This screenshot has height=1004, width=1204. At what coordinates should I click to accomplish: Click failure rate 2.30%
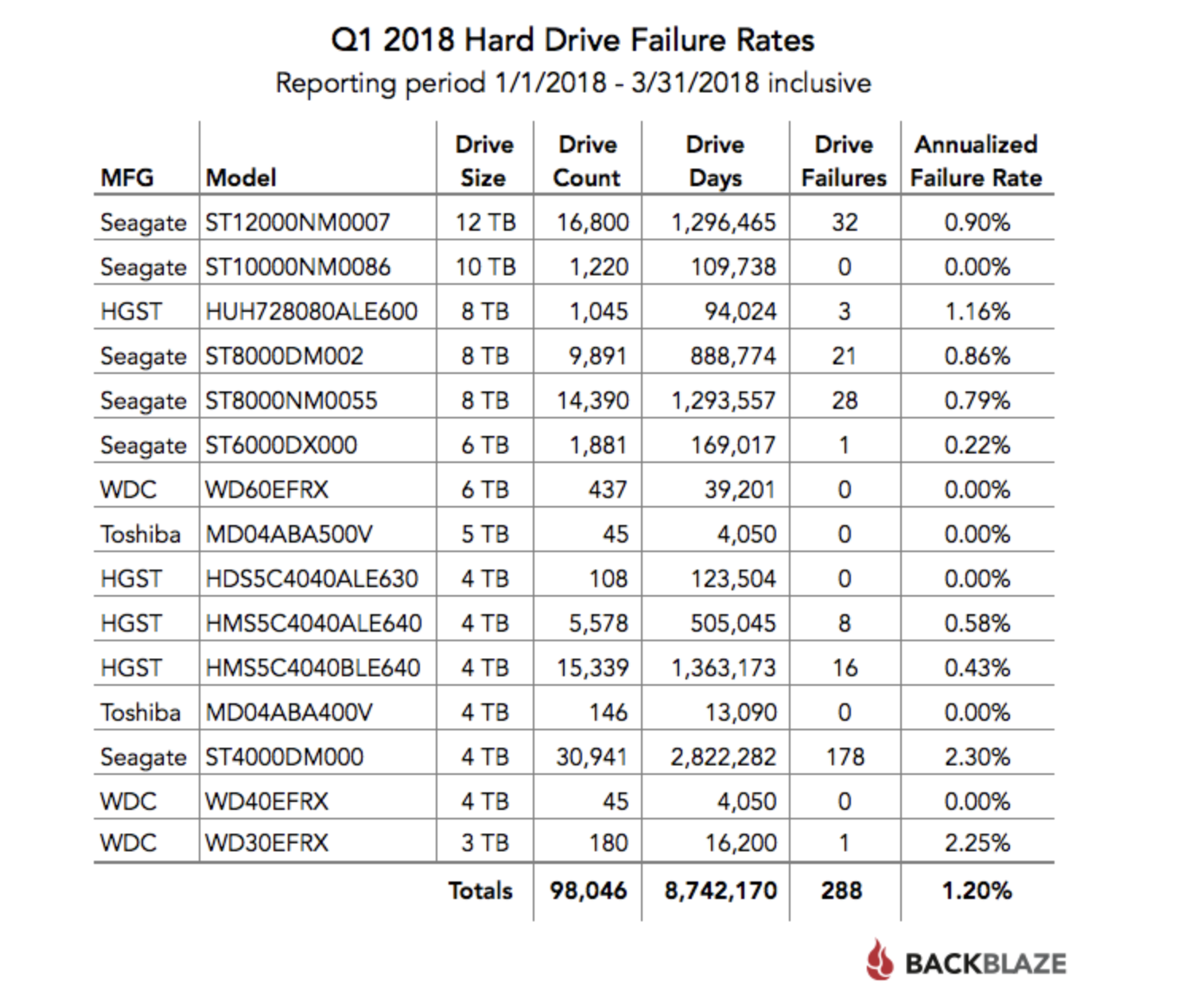click(977, 757)
